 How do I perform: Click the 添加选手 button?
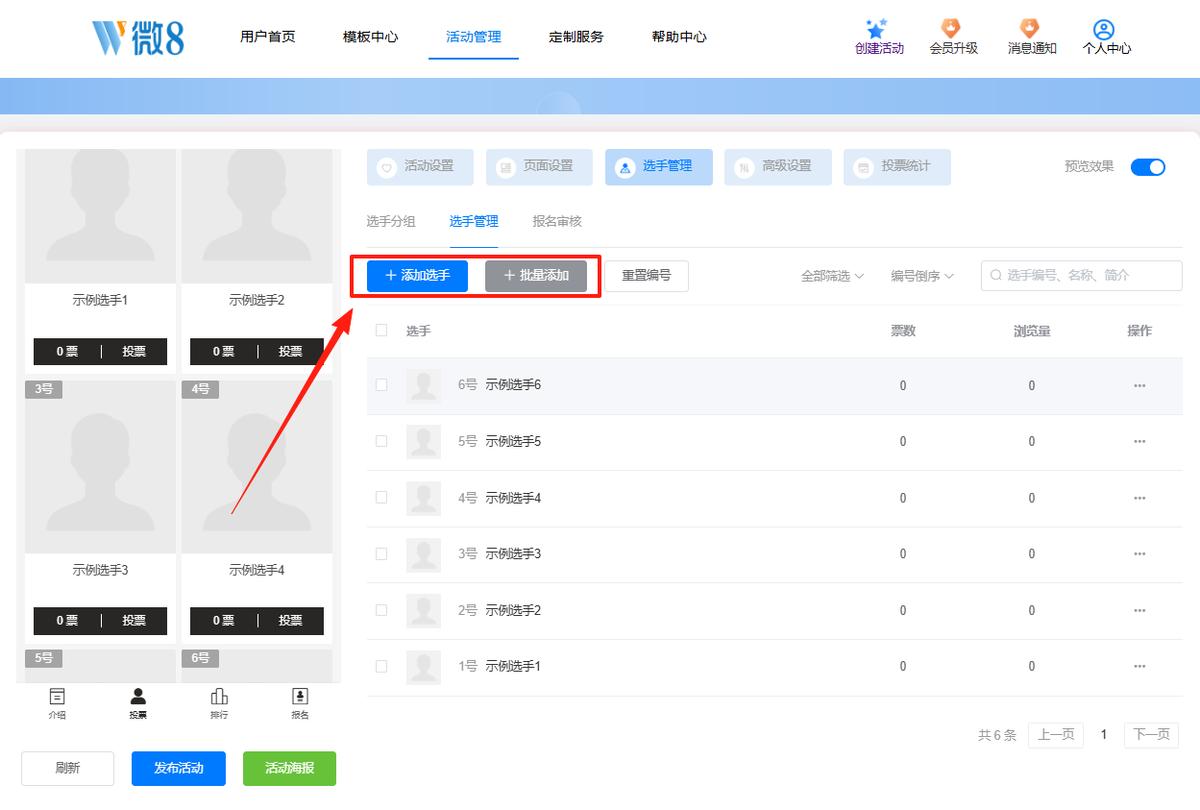[417, 276]
